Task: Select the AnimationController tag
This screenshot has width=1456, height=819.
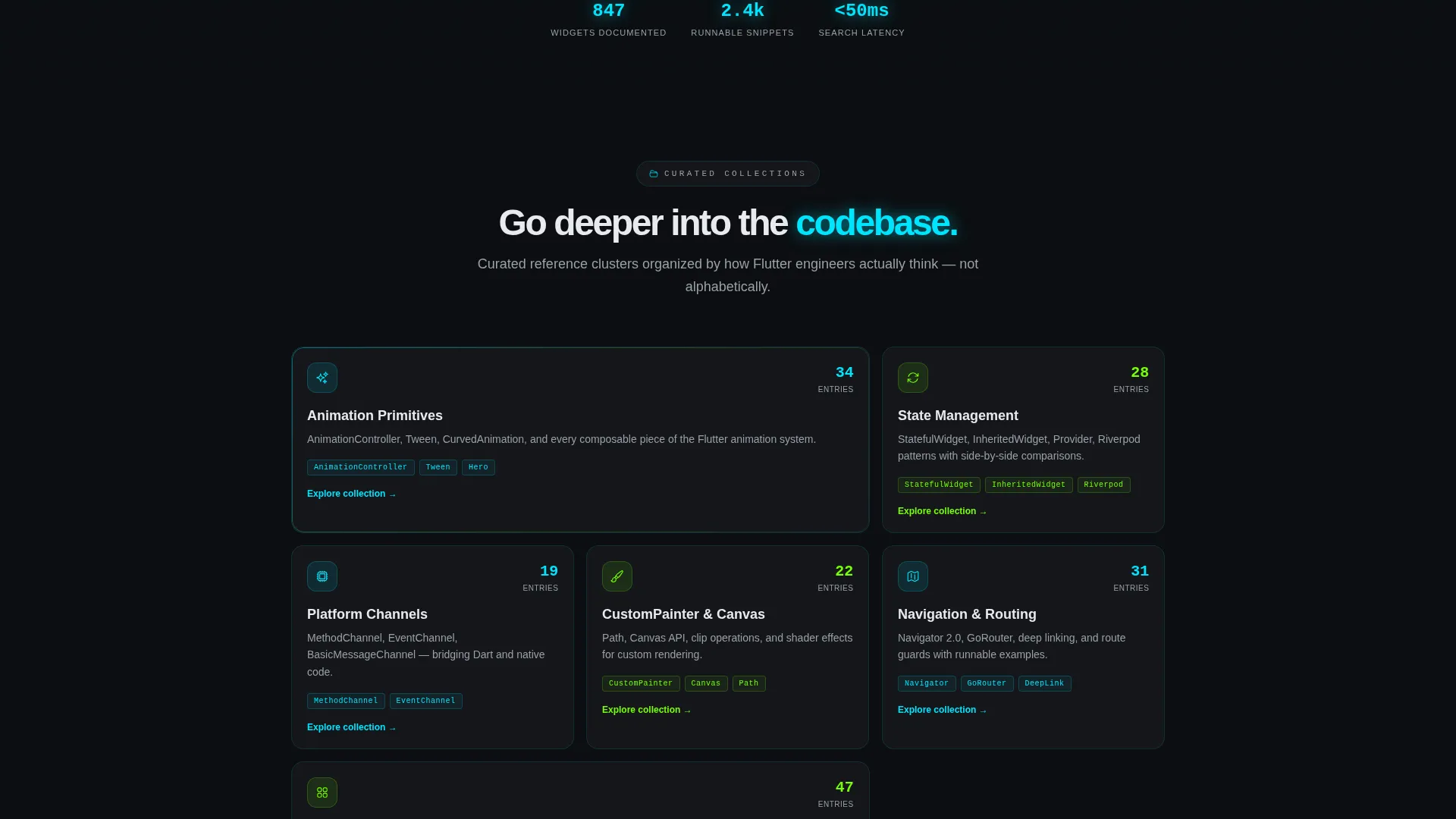Action: 361,467
